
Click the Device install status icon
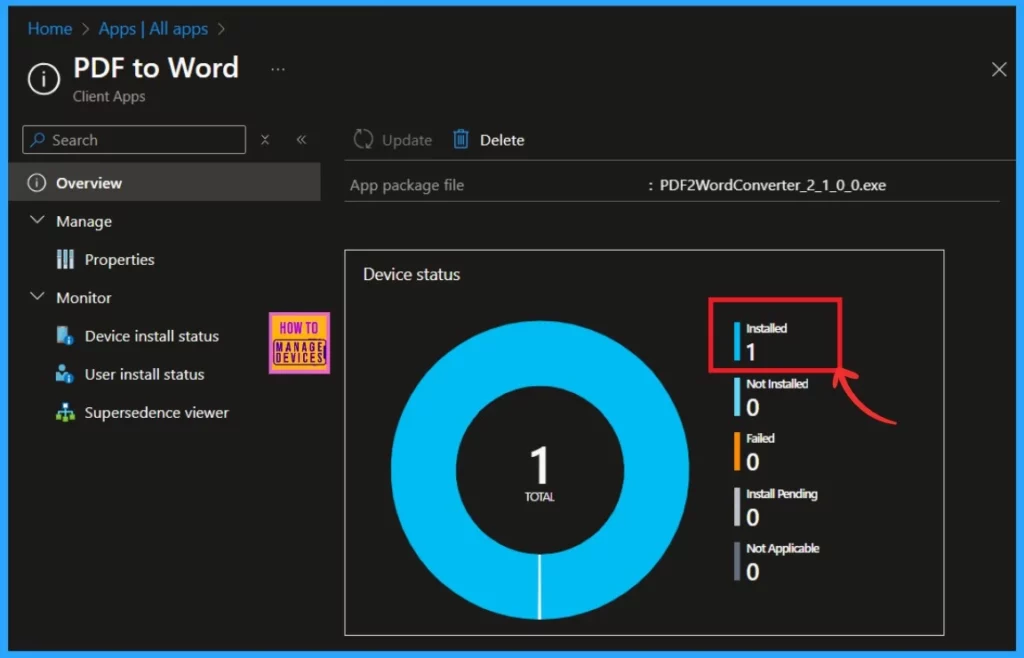point(65,336)
